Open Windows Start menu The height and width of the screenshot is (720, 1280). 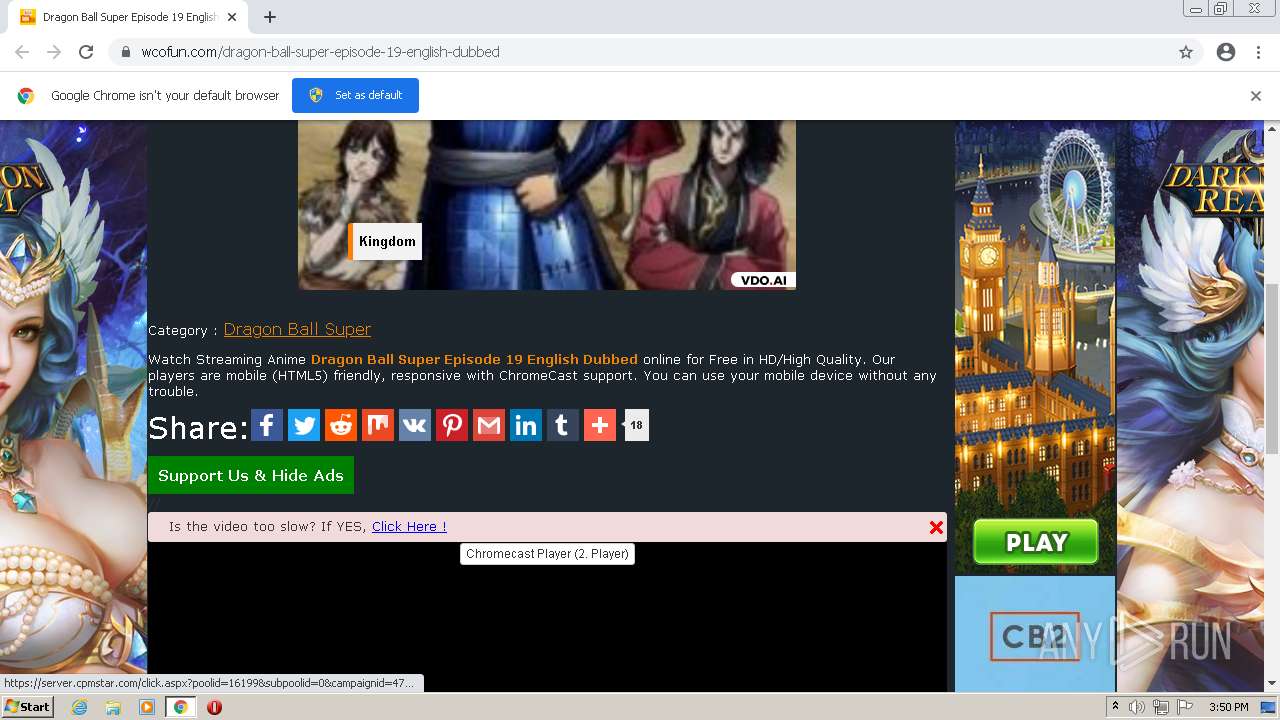(x=28, y=707)
